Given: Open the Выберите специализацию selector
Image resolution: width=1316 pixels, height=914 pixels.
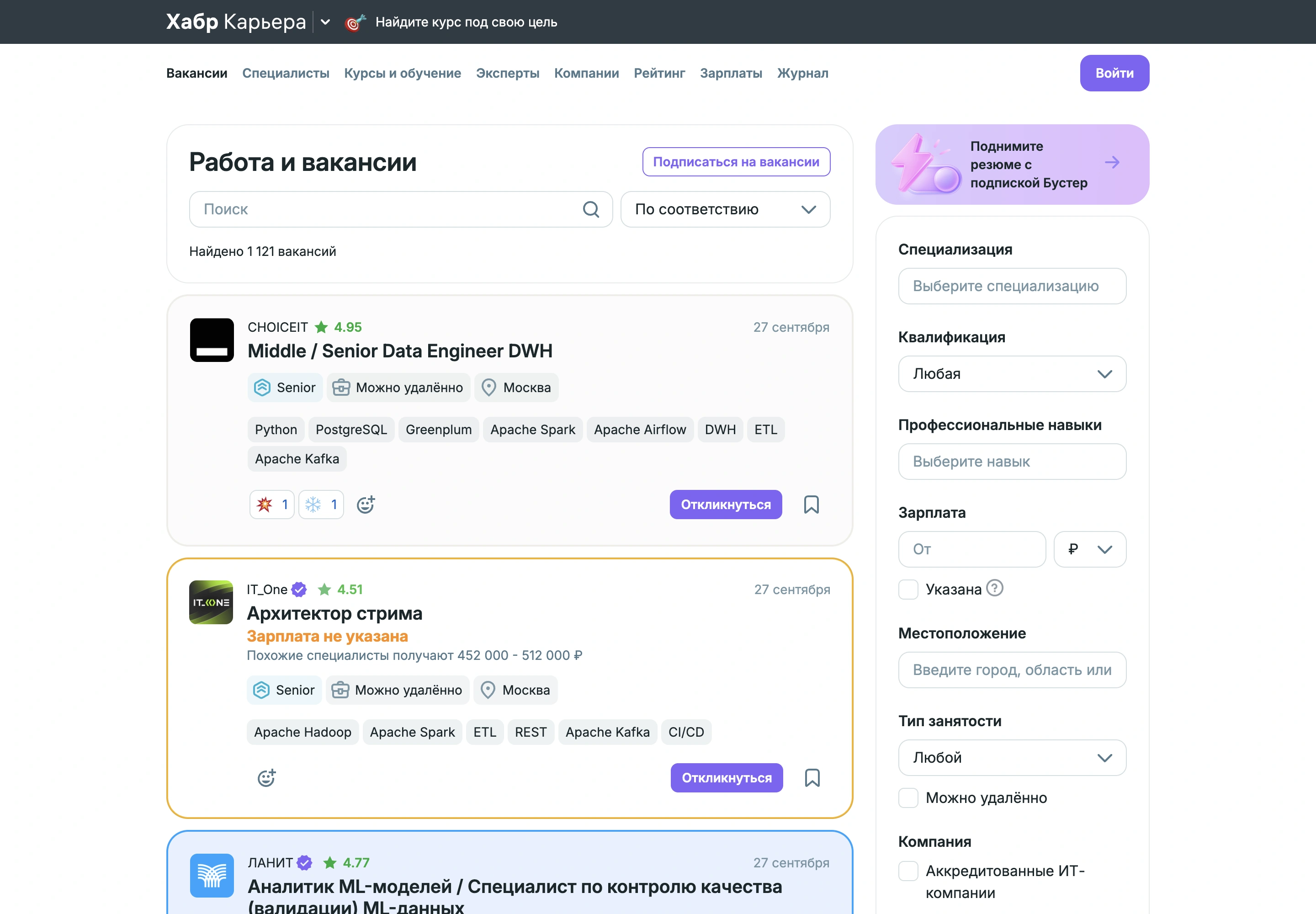Looking at the screenshot, I should coord(1012,287).
